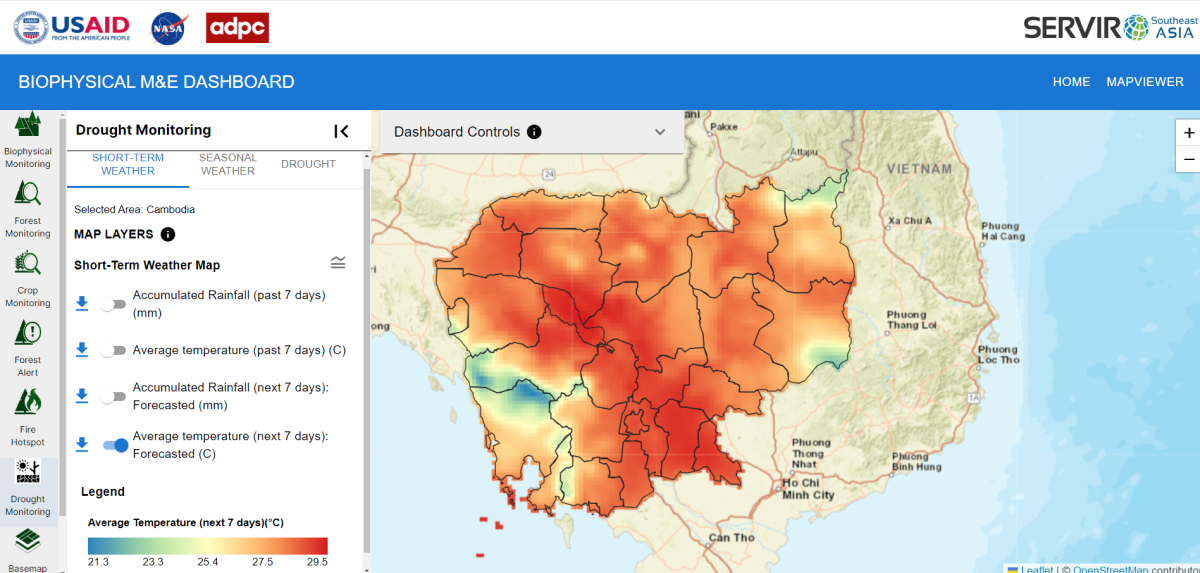The image size is (1200, 573).
Task: Zoom in on the map
Action: 1188,132
